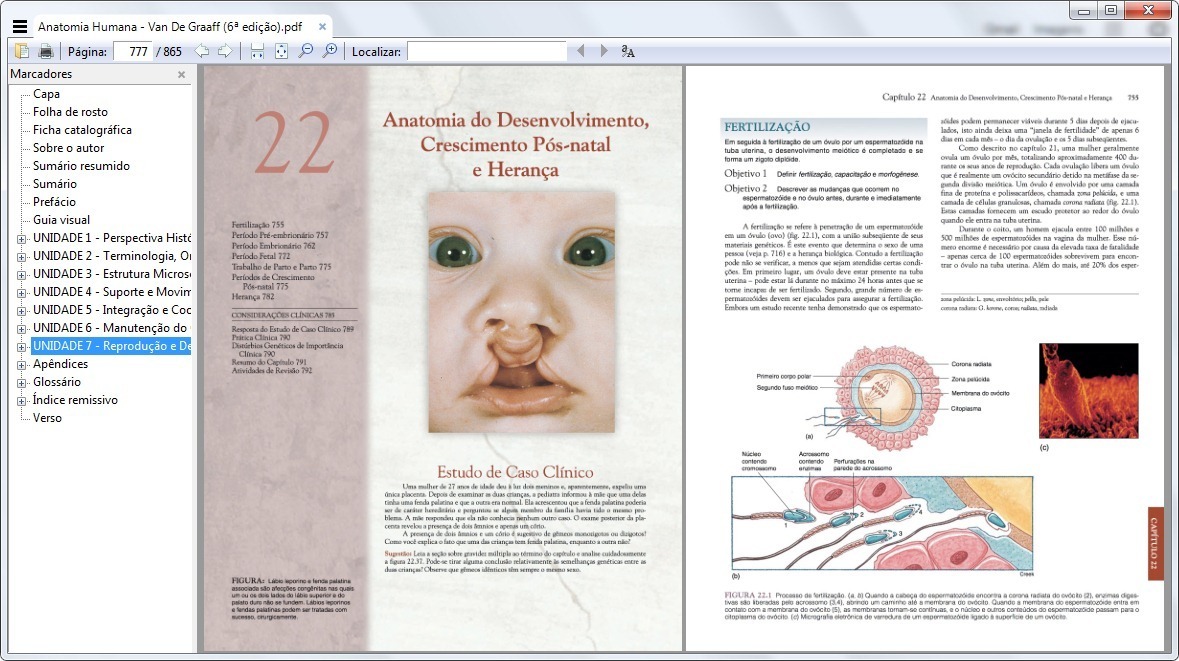Jump to Ficha catalográfica bookmark
The height and width of the screenshot is (661, 1179).
click(x=82, y=130)
